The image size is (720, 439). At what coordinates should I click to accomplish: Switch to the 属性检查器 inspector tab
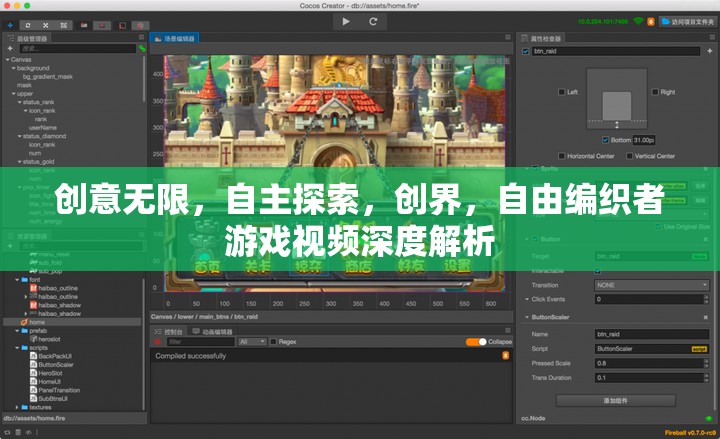tap(541, 39)
